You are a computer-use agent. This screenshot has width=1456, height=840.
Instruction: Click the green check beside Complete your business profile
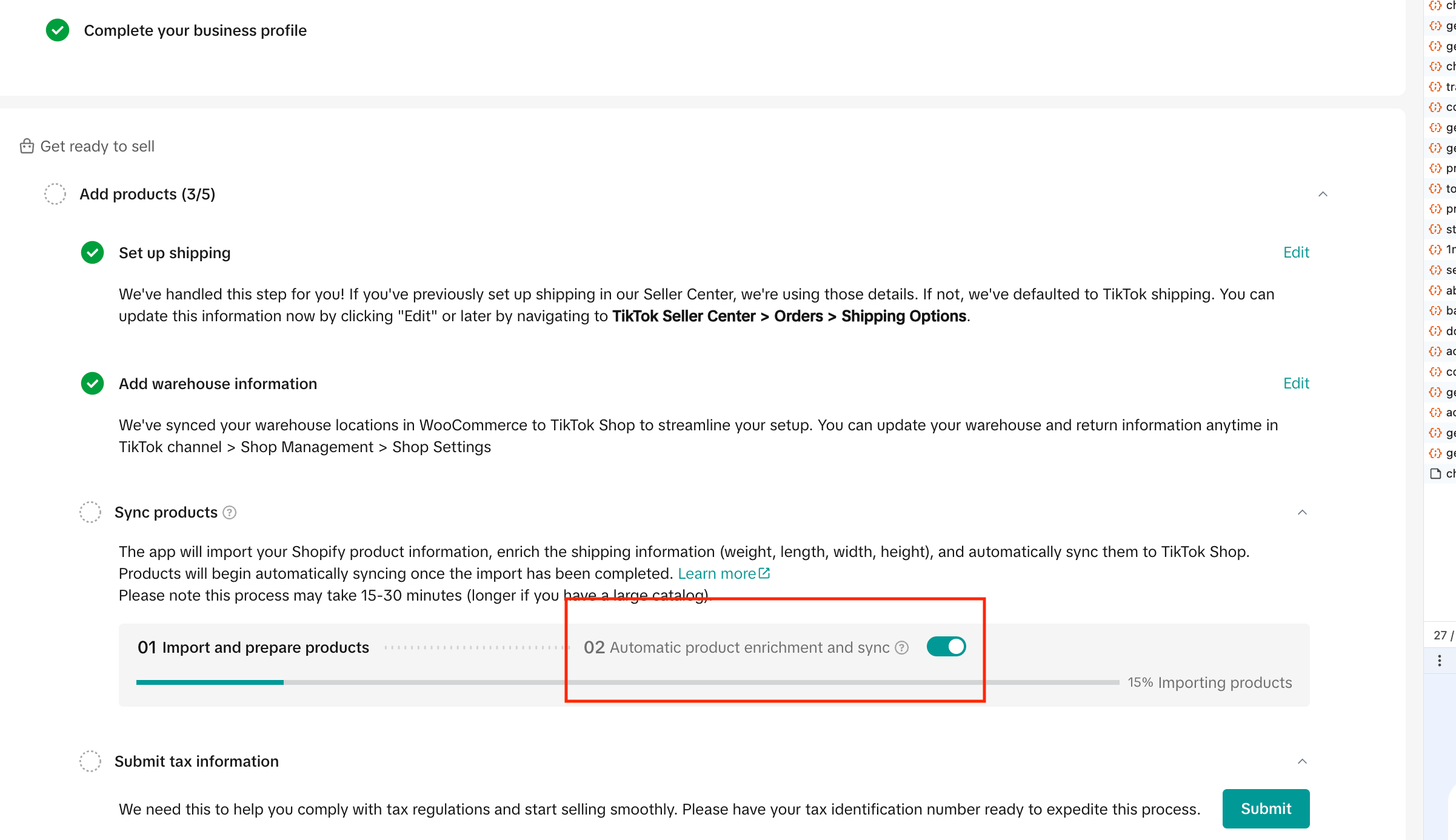tap(58, 30)
